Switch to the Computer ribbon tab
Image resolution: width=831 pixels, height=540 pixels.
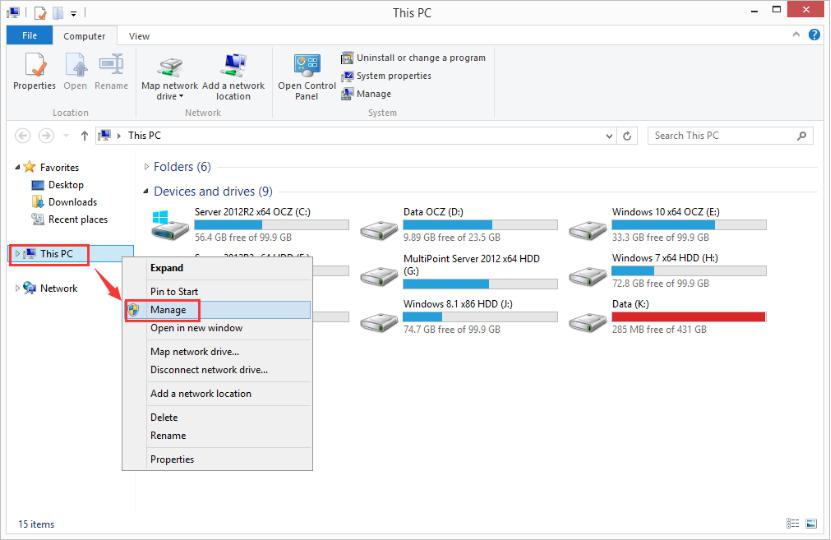[84, 36]
